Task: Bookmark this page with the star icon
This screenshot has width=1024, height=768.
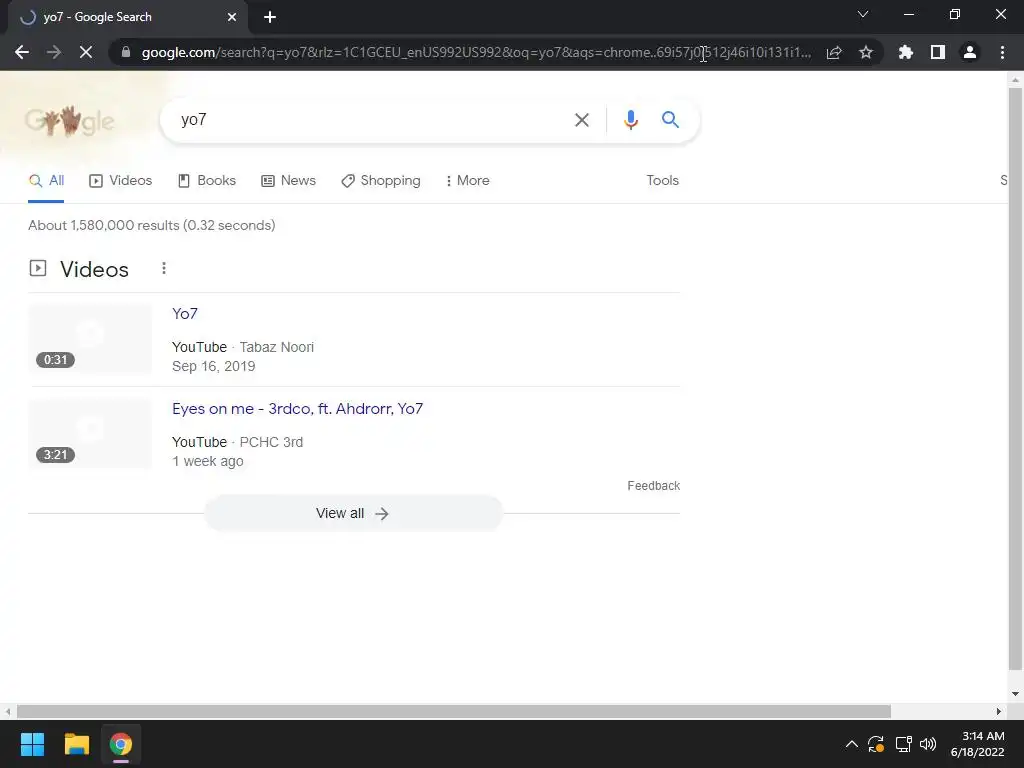Action: 866,52
